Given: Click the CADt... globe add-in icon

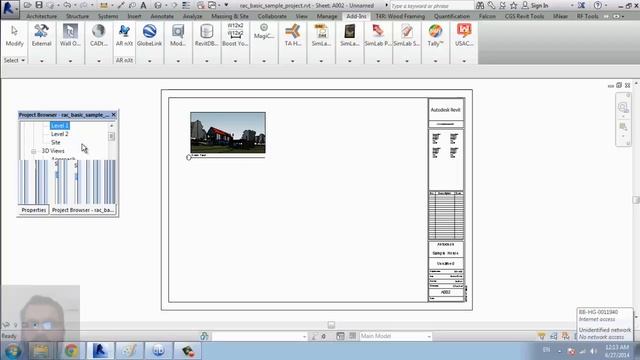Looking at the screenshot, I should (98, 36).
